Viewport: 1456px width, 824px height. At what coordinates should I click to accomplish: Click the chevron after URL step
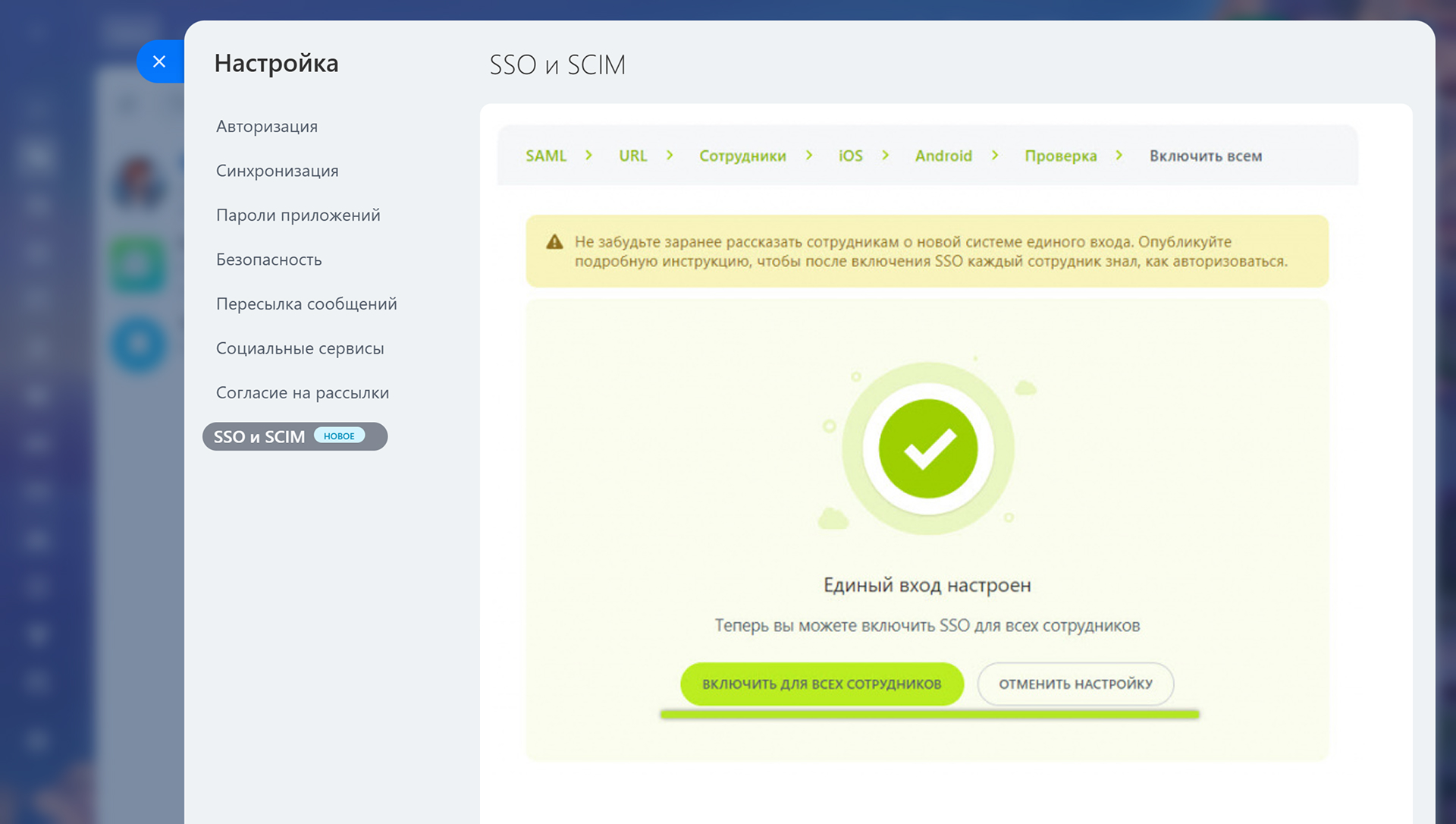click(x=670, y=155)
